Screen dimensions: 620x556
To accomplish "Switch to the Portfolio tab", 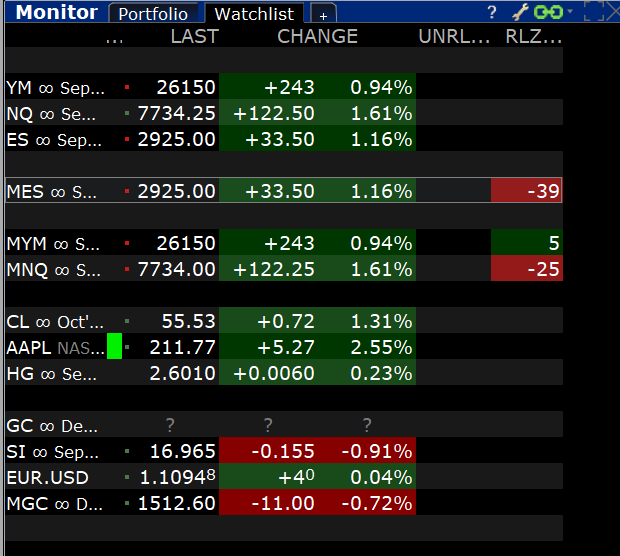I will point(153,14).
